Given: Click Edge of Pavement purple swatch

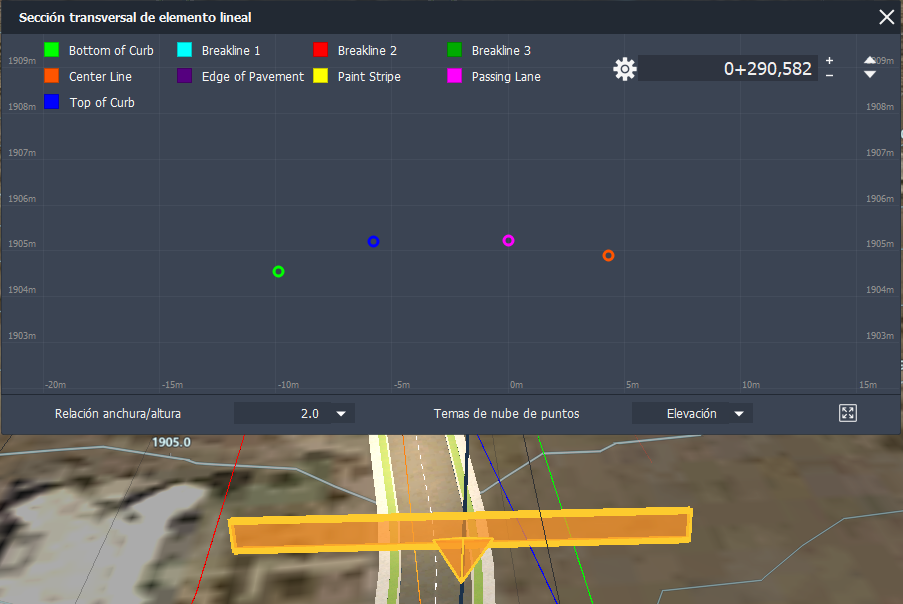Looking at the screenshot, I should 184,76.
